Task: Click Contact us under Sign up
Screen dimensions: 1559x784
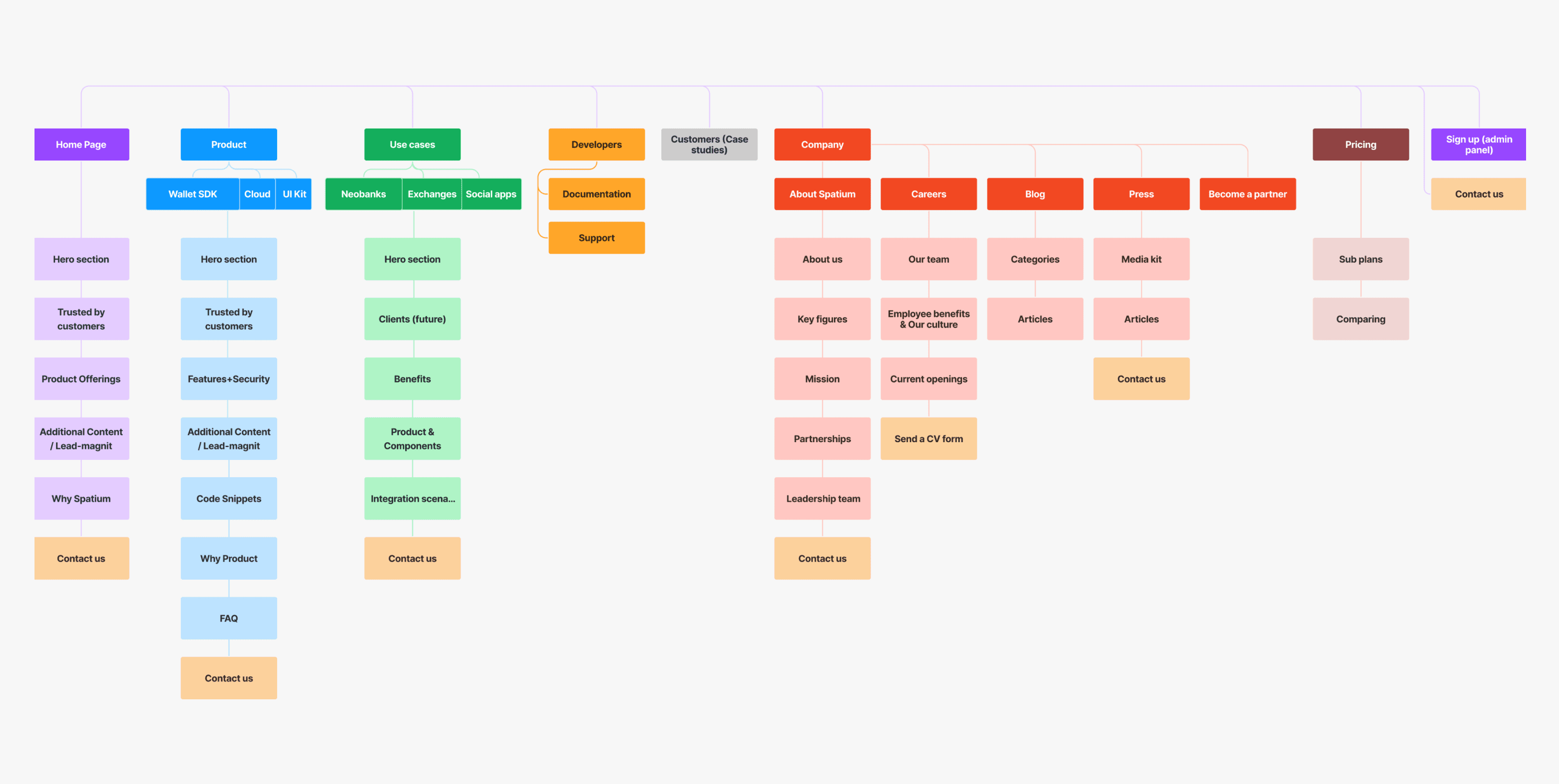Action: click(1478, 194)
